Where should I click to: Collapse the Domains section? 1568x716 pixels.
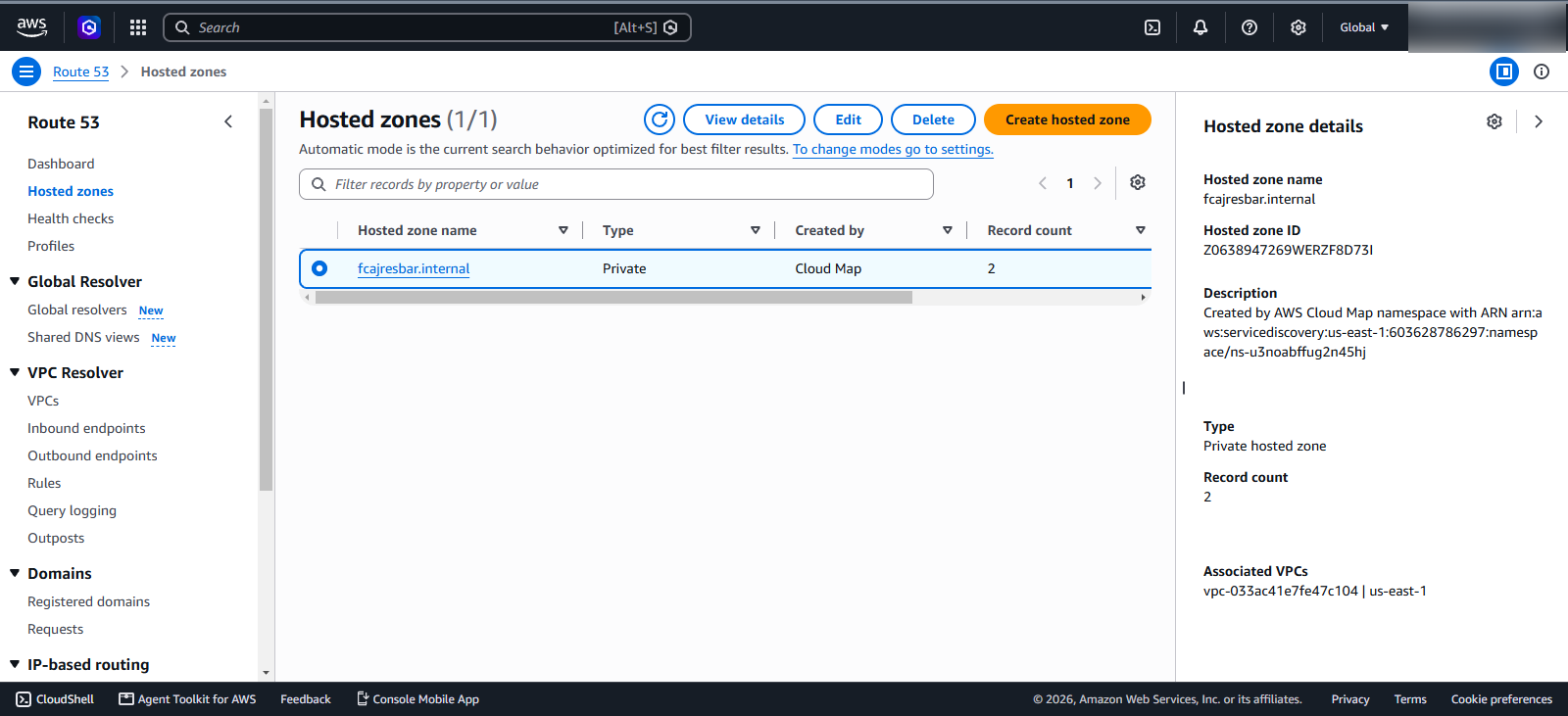coord(15,573)
